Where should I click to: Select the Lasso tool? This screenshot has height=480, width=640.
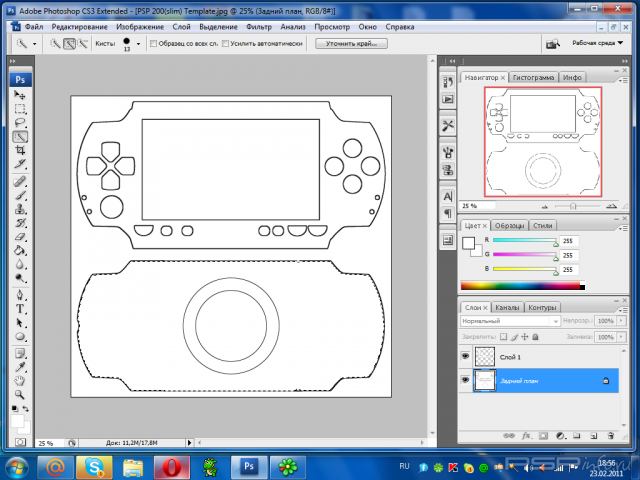[20, 122]
